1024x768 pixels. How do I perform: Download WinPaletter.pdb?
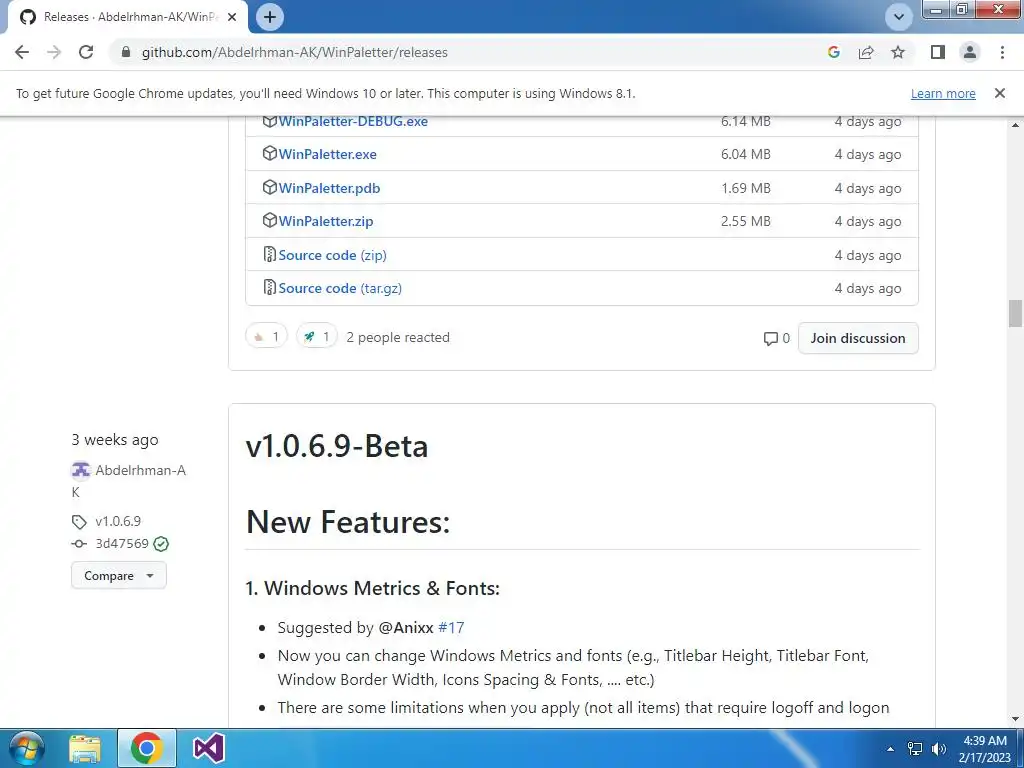(x=329, y=188)
